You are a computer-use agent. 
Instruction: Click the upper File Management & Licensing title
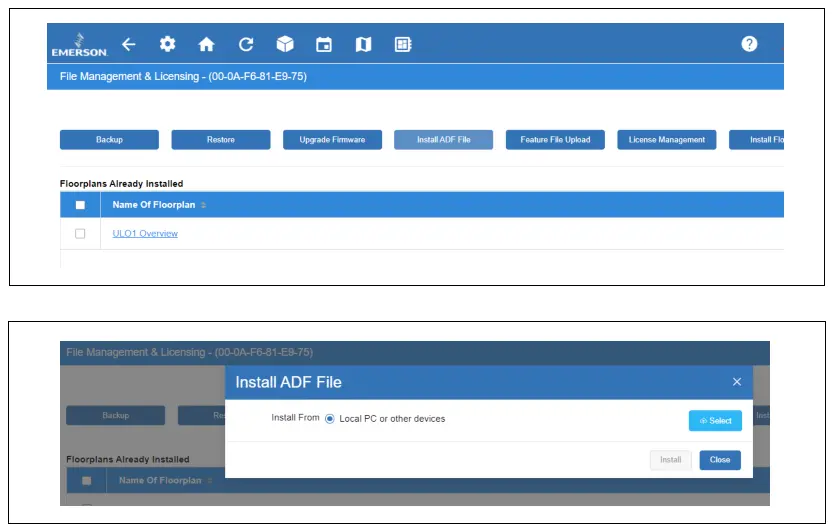tap(183, 76)
